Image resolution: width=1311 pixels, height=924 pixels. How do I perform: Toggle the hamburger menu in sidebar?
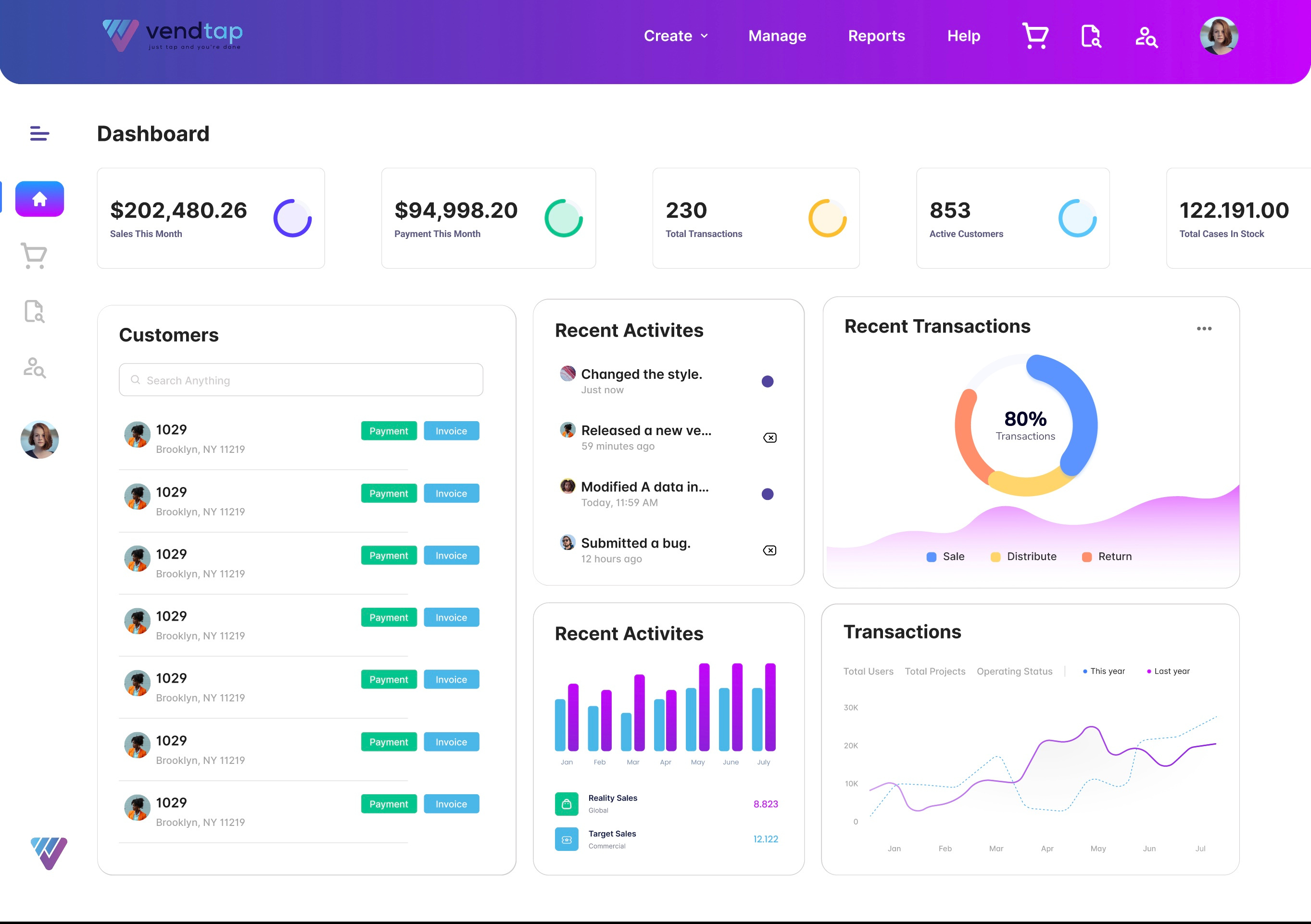(39, 134)
